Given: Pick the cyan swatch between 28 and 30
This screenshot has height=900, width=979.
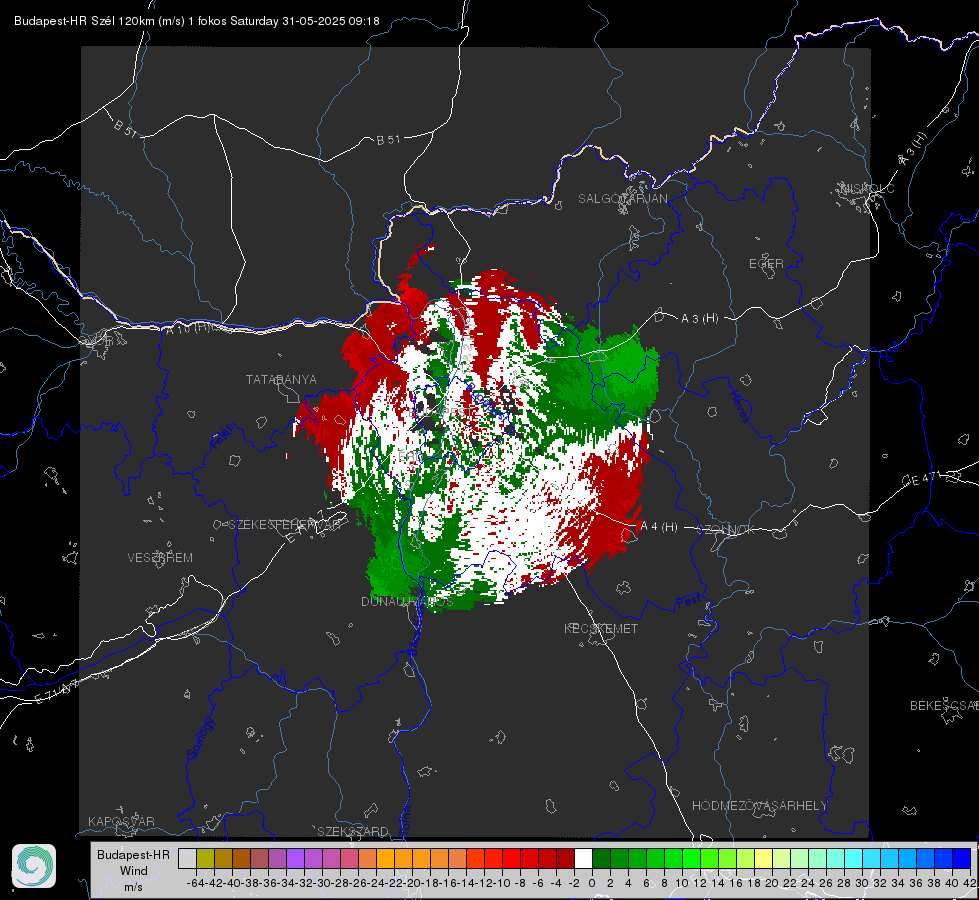Looking at the screenshot, I should click(x=853, y=858).
